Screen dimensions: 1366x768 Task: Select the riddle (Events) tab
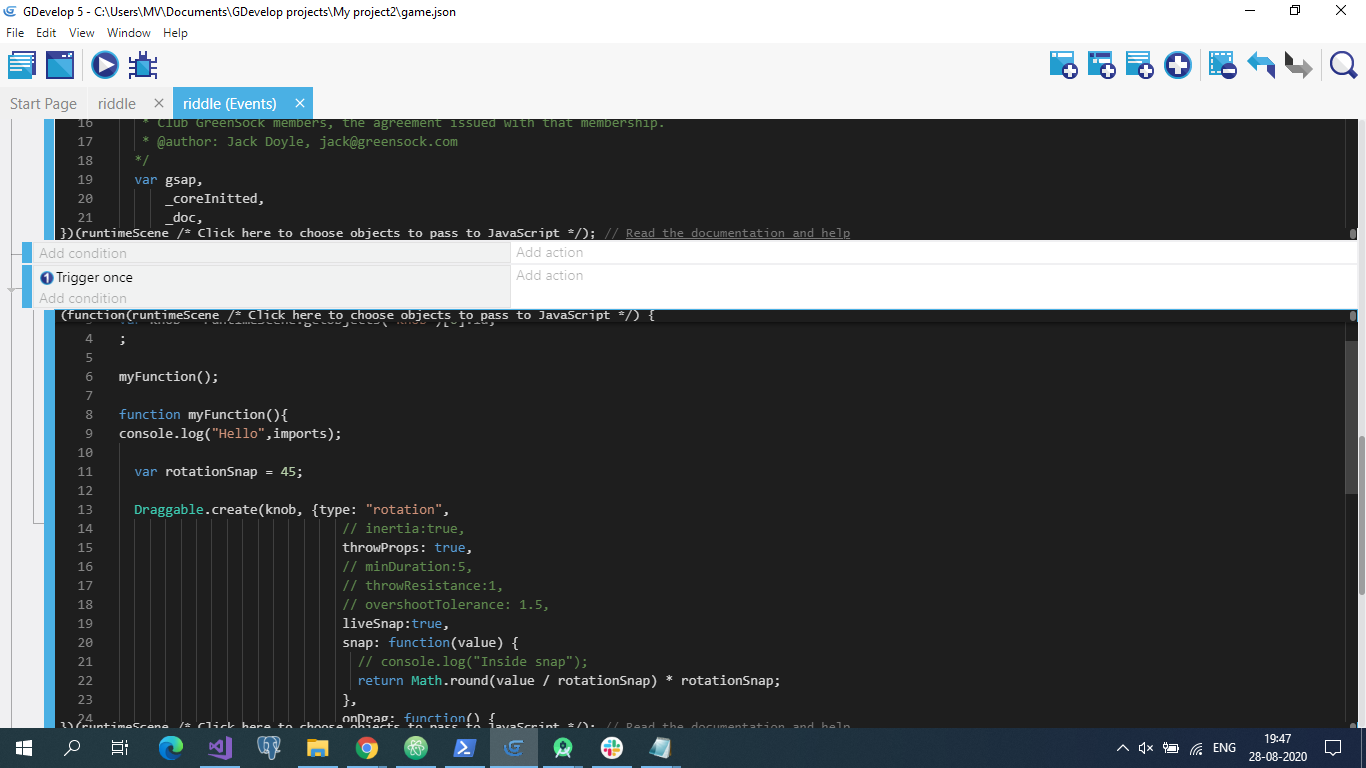coord(230,103)
